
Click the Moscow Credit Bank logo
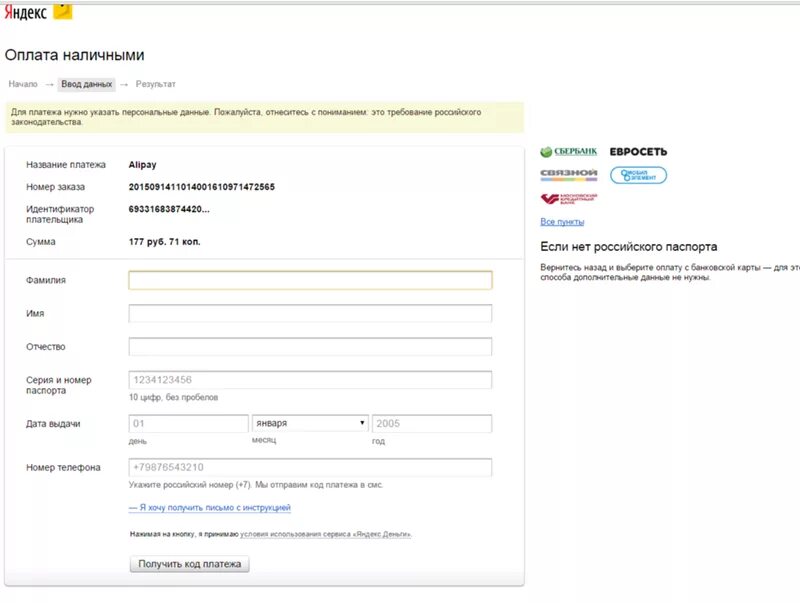[568, 199]
